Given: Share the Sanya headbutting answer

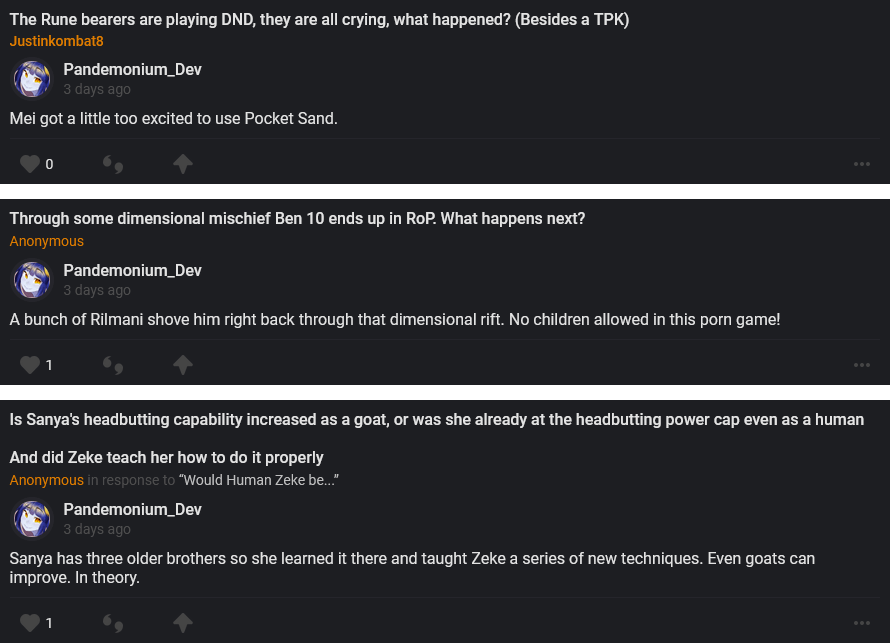Looking at the screenshot, I should click(182, 623).
